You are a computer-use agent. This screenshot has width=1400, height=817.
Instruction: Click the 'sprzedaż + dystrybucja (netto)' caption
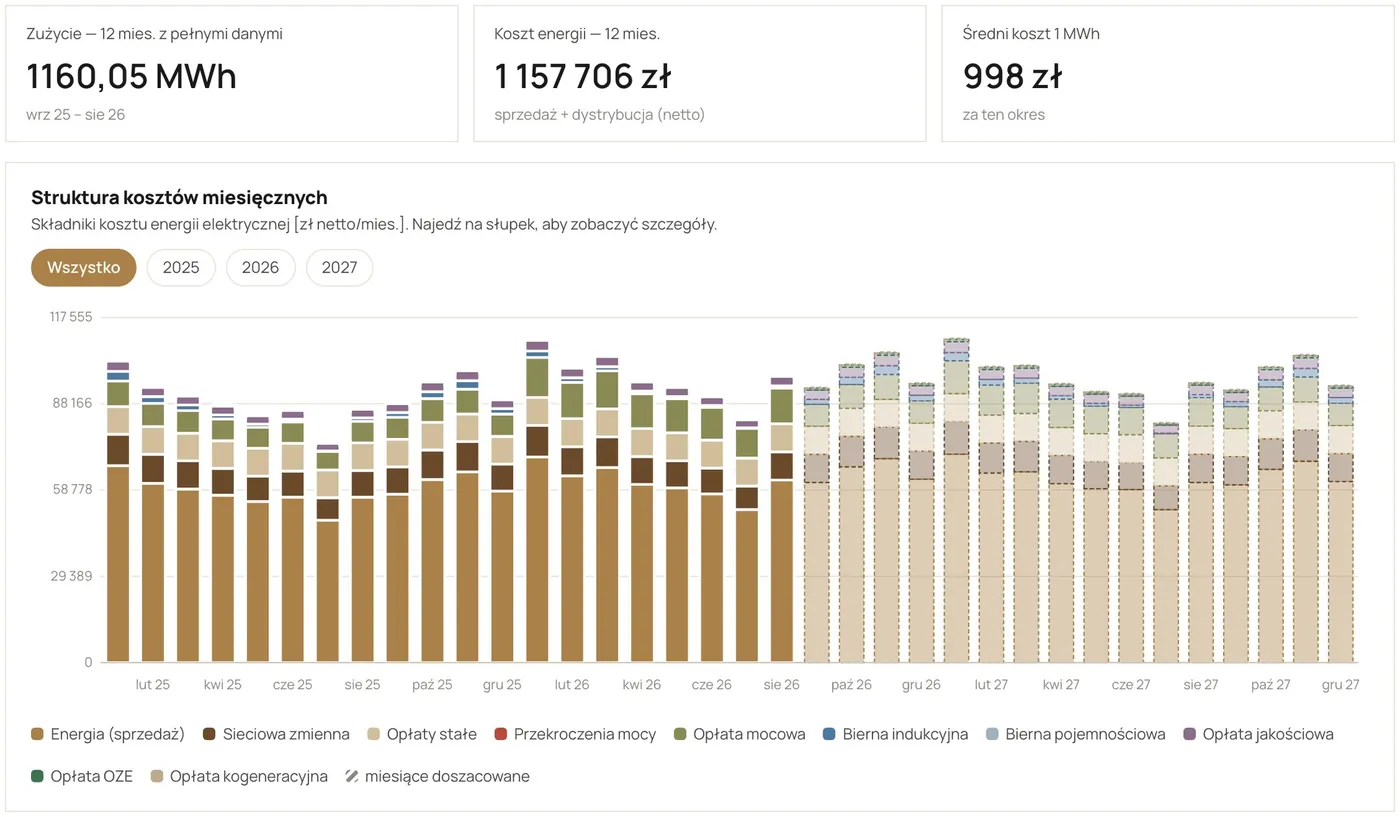pyautogui.click(x=600, y=114)
